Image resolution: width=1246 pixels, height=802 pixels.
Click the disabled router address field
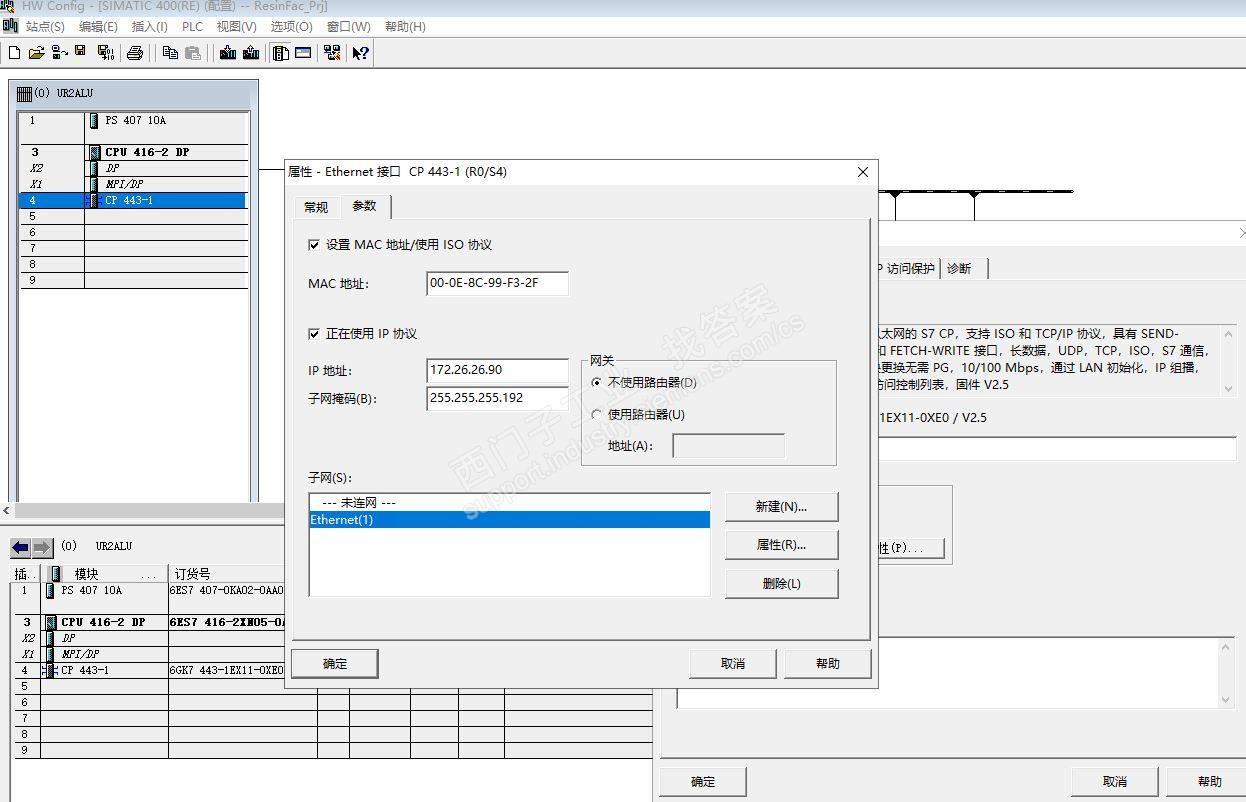(x=728, y=446)
